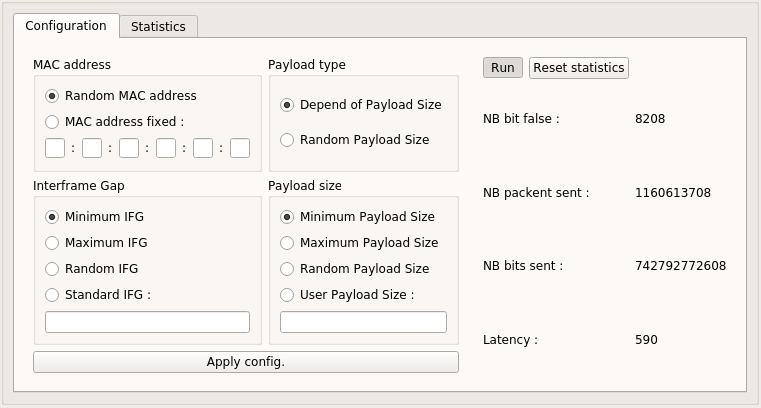Select Random Payload Size under Payload size
This screenshot has width=761, height=408.
pyautogui.click(x=355, y=269)
